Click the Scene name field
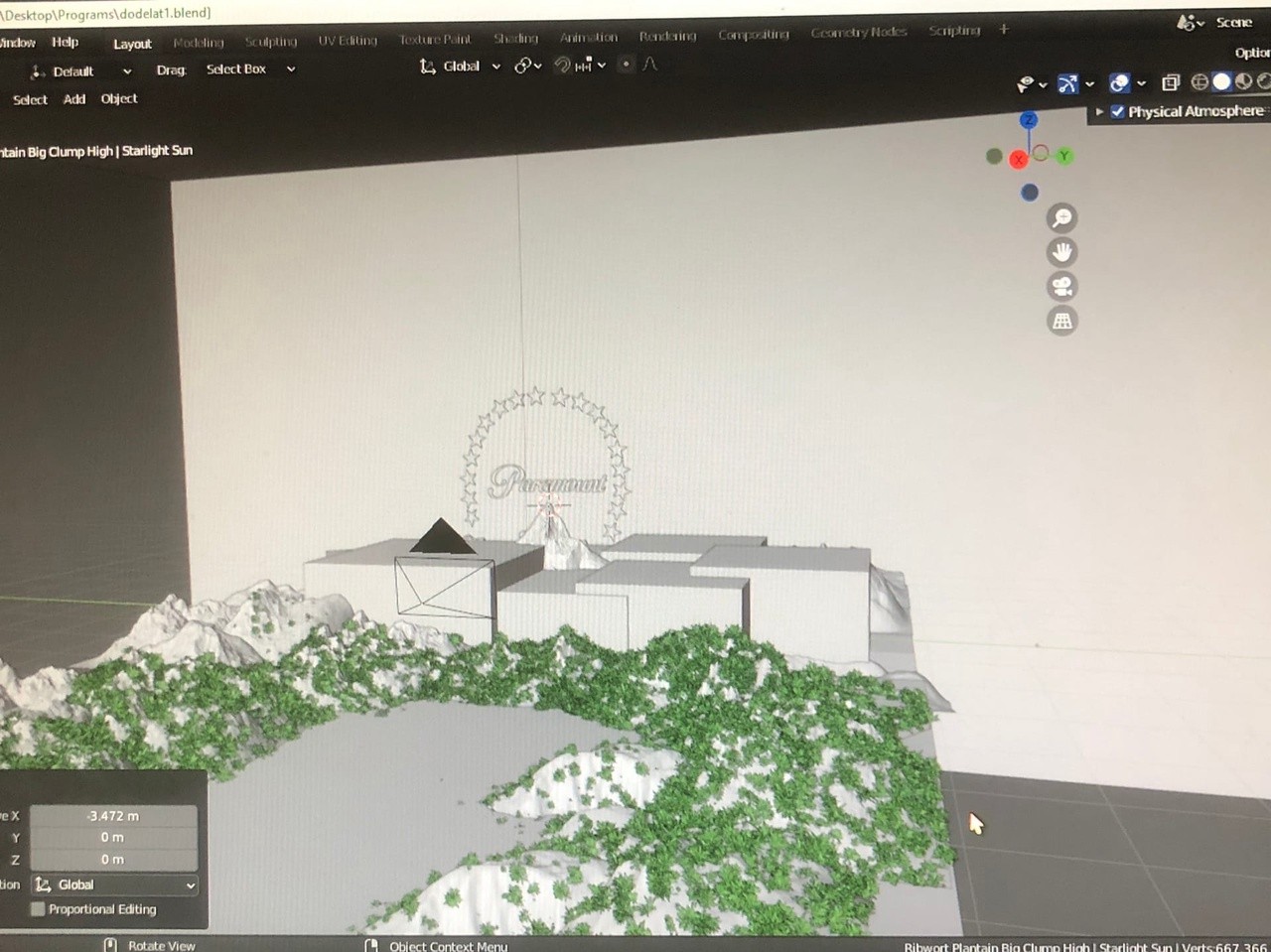Screen dimensions: 1271x952 tap(1234, 22)
